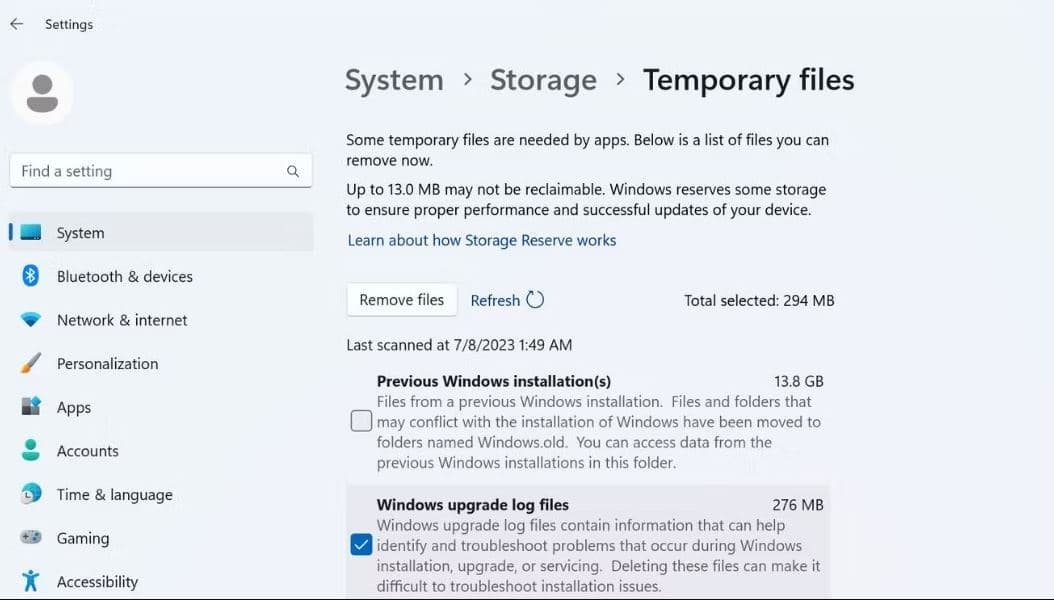Click the Remove files button
1054x600 pixels.
tap(401, 300)
